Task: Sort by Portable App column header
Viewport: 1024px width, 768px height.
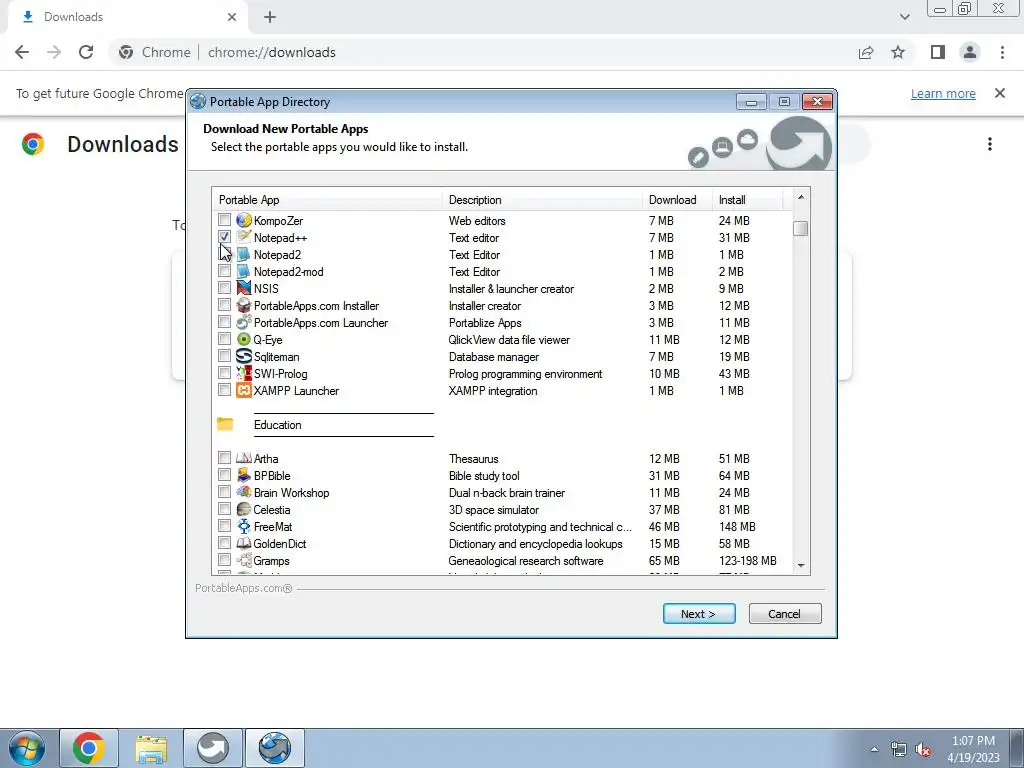Action: pyautogui.click(x=327, y=200)
